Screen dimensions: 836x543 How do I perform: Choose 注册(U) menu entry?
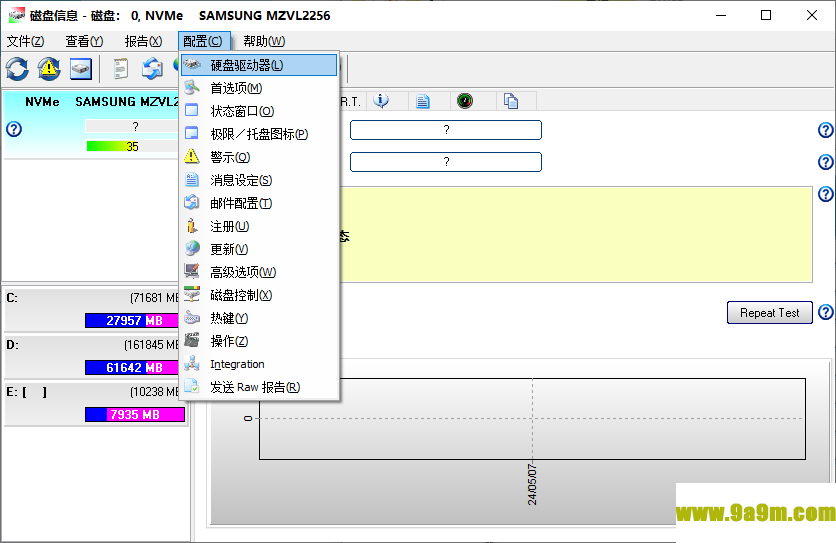pos(259,226)
